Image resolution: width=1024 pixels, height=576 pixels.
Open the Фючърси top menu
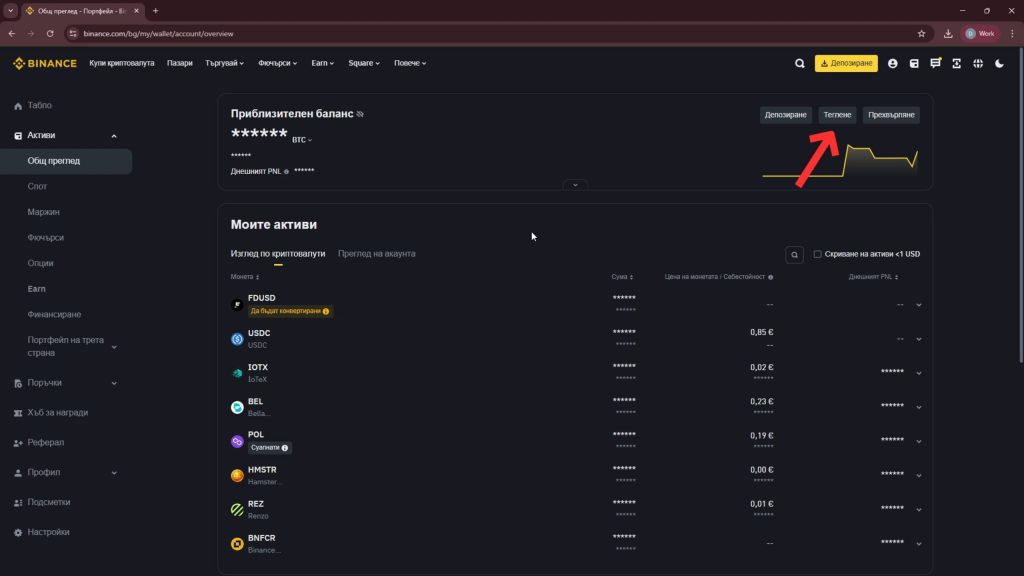pyautogui.click(x=278, y=63)
